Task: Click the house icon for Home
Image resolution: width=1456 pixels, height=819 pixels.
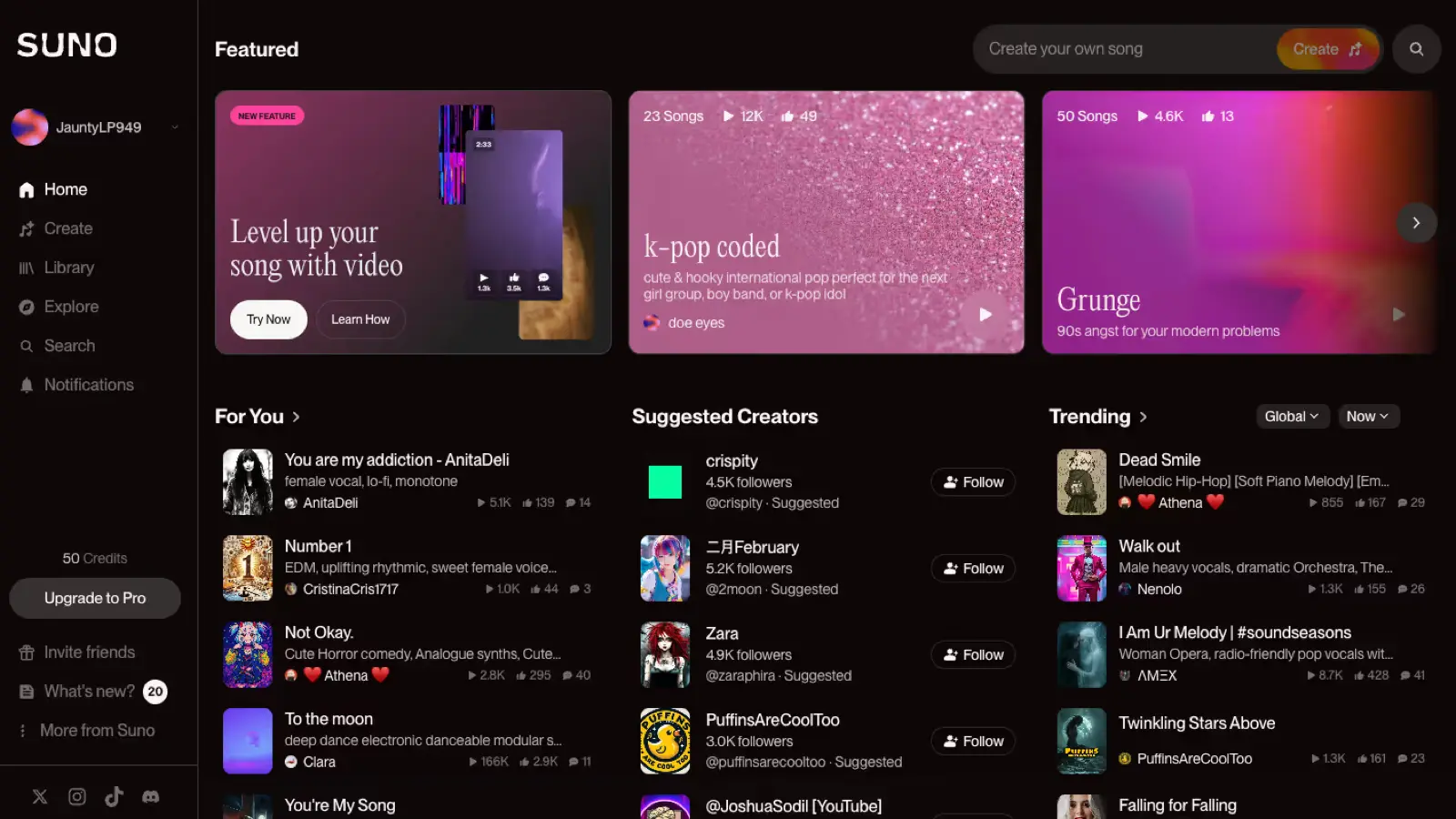Action: click(26, 189)
